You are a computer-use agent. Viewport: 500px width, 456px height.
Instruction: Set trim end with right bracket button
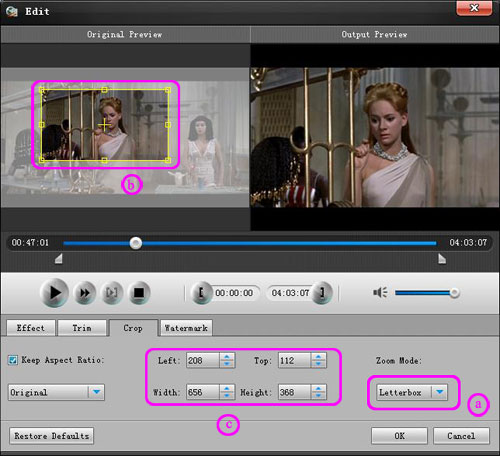click(x=322, y=293)
